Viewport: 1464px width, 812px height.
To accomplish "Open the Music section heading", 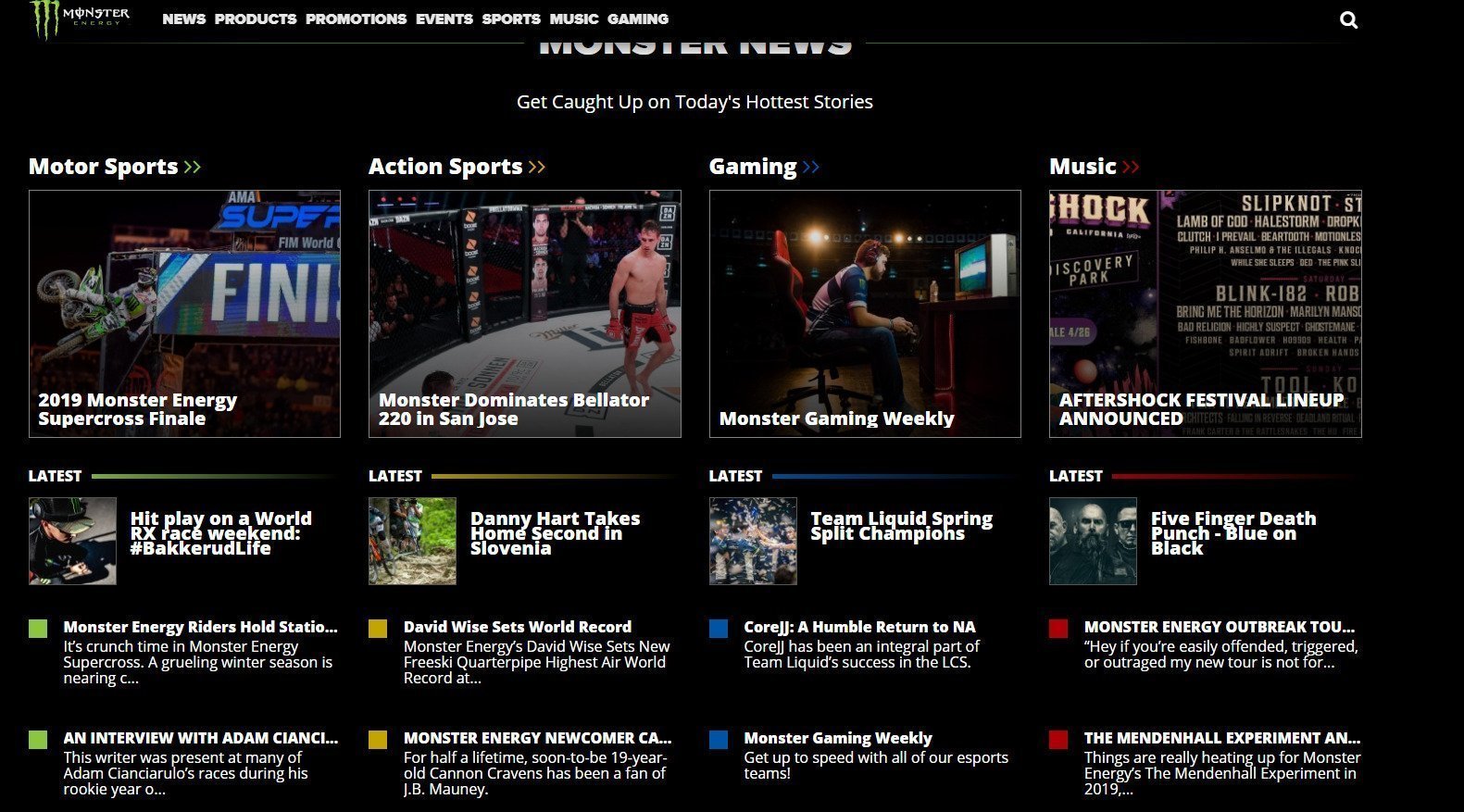I will (1082, 167).
